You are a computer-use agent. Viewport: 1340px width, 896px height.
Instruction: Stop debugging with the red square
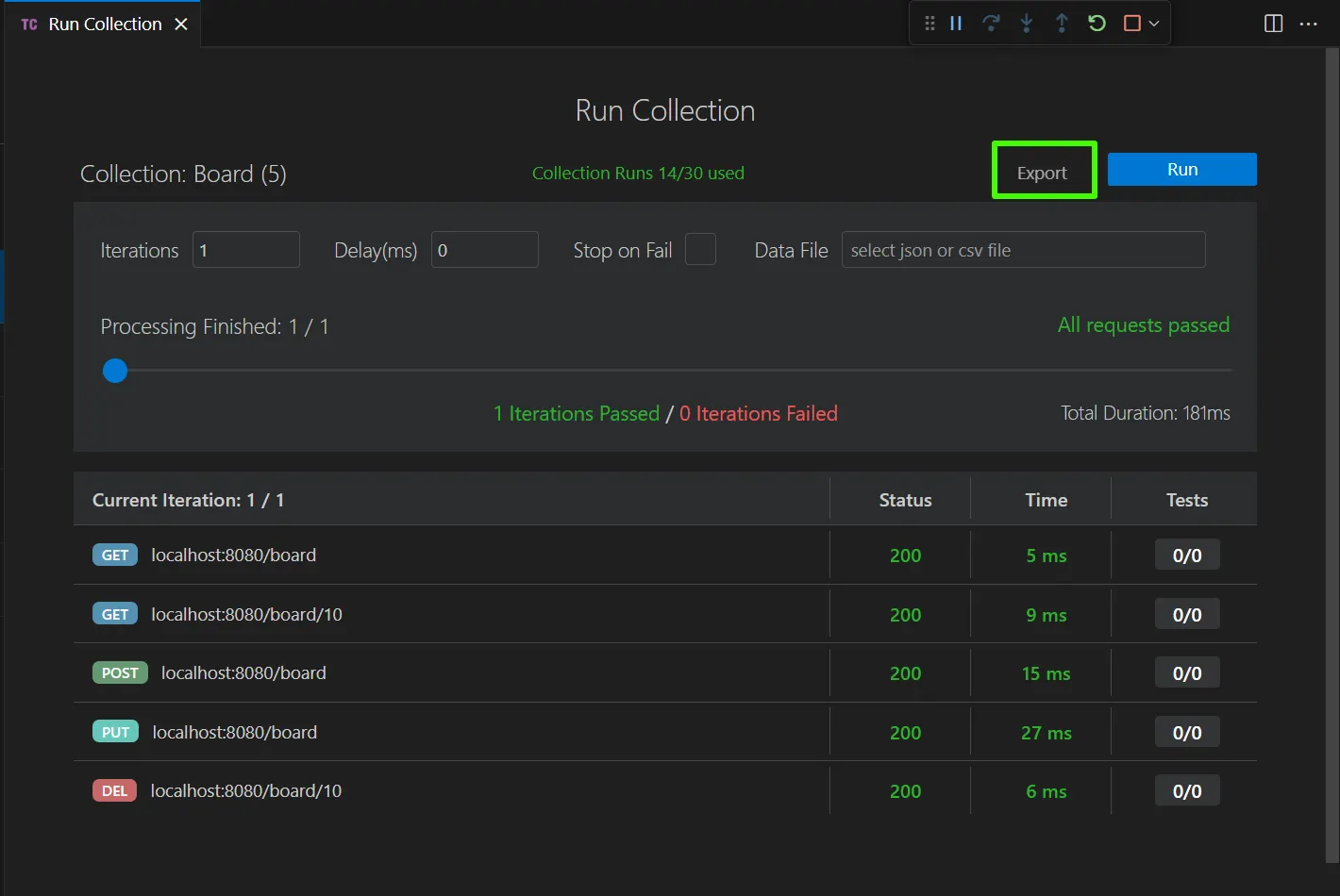[x=1132, y=24]
